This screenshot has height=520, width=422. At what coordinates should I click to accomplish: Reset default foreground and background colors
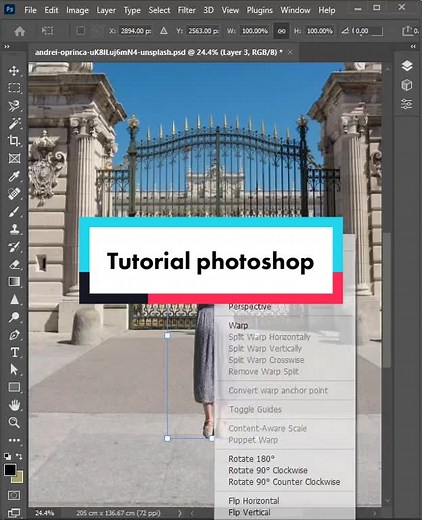point(7,456)
